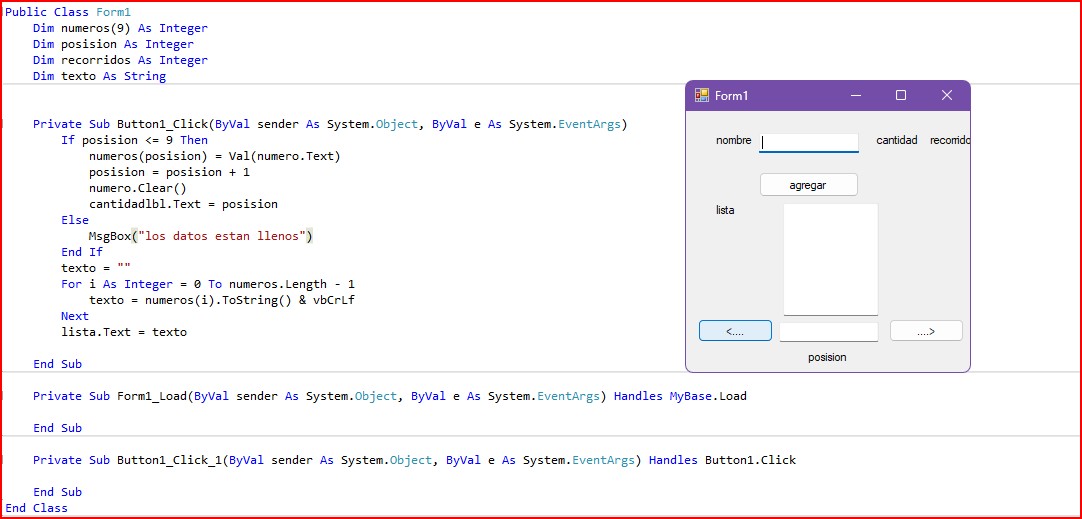Click the lista label

[x=725, y=210]
